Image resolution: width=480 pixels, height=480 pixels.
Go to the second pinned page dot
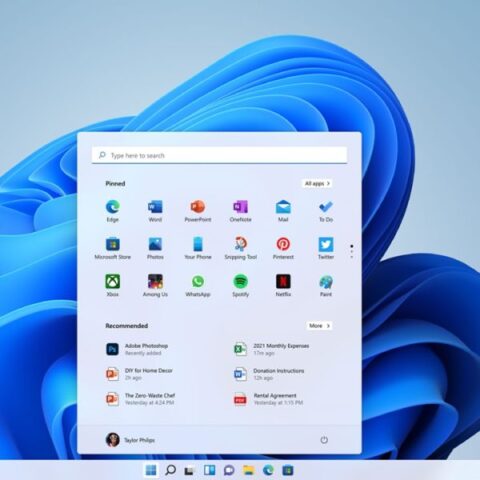352,252
